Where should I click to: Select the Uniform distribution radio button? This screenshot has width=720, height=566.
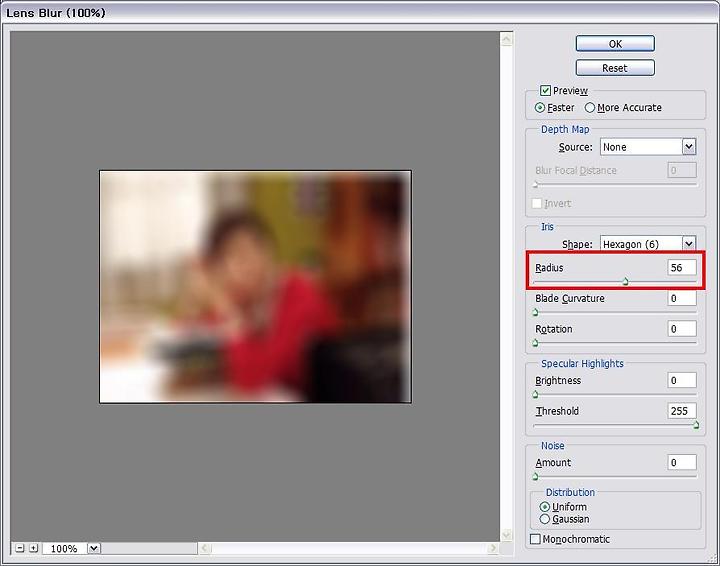pyautogui.click(x=545, y=507)
